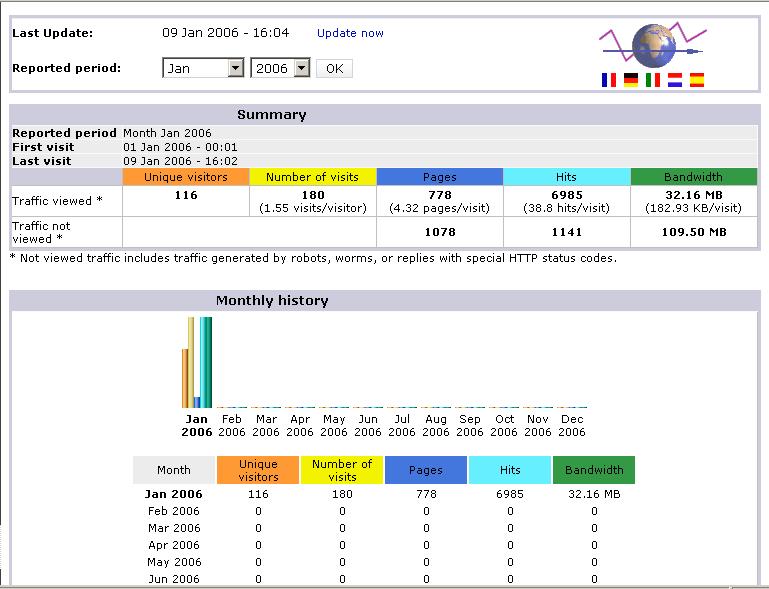769x589 pixels.
Task: Click the orange Unique visitors summary header
Action: tap(186, 177)
